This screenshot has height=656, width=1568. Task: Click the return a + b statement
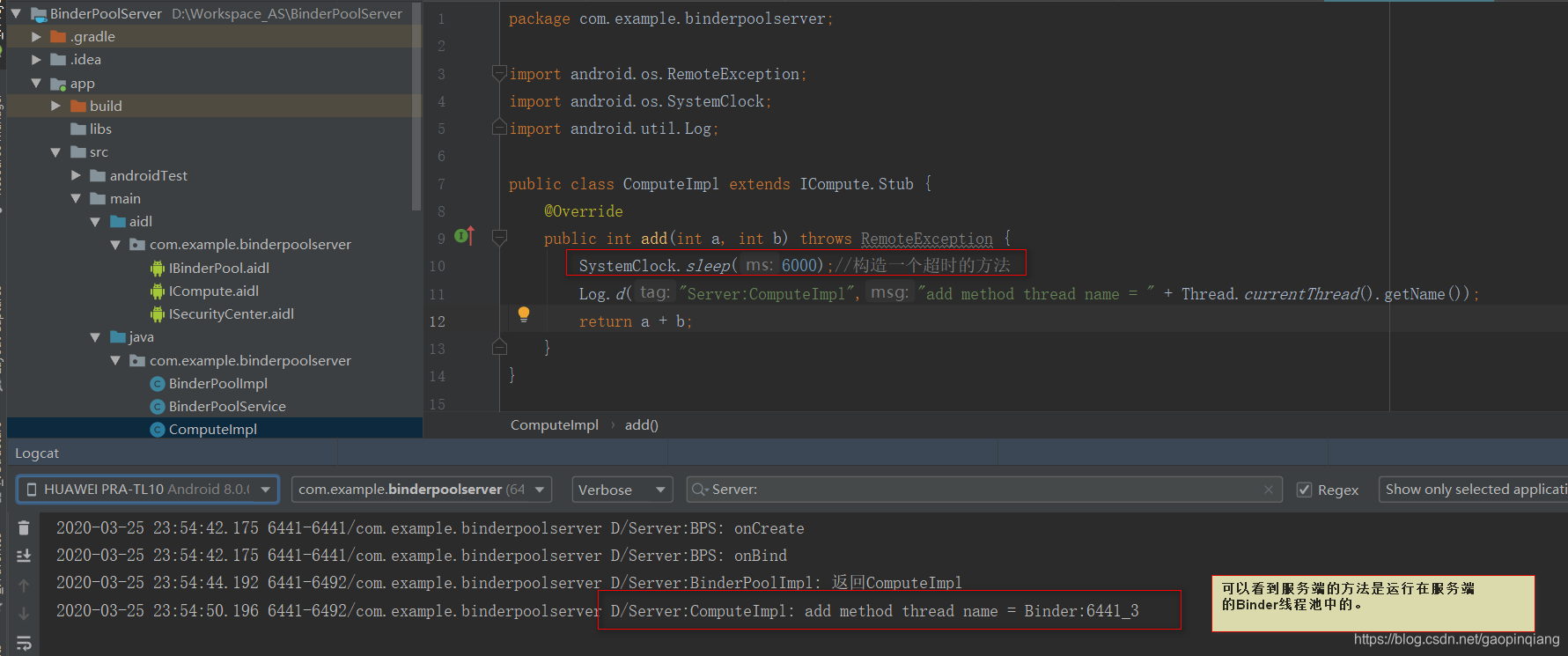pyautogui.click(x=636, y=321)
